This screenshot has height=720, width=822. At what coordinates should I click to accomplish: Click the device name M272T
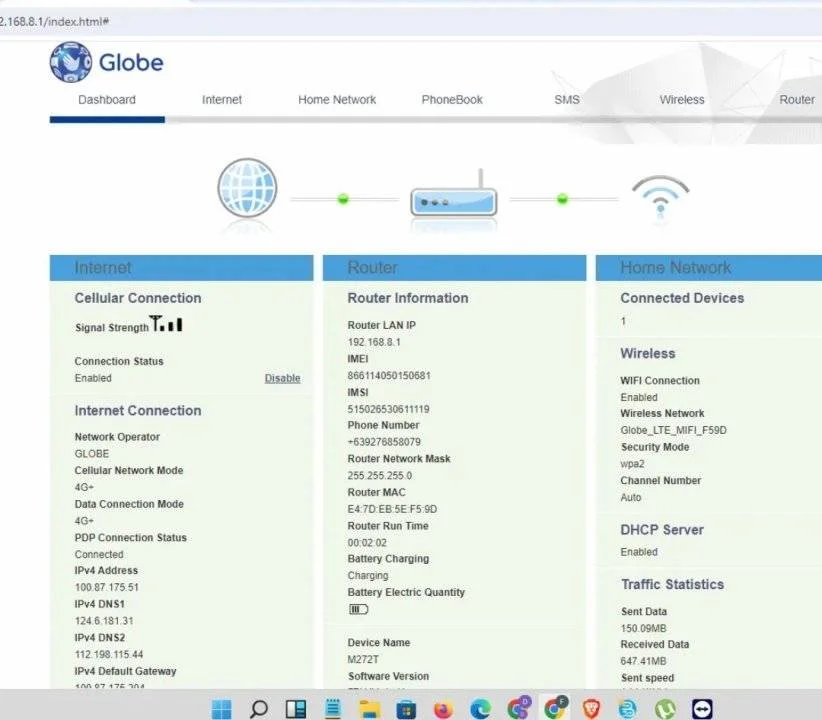coord(363,659)
